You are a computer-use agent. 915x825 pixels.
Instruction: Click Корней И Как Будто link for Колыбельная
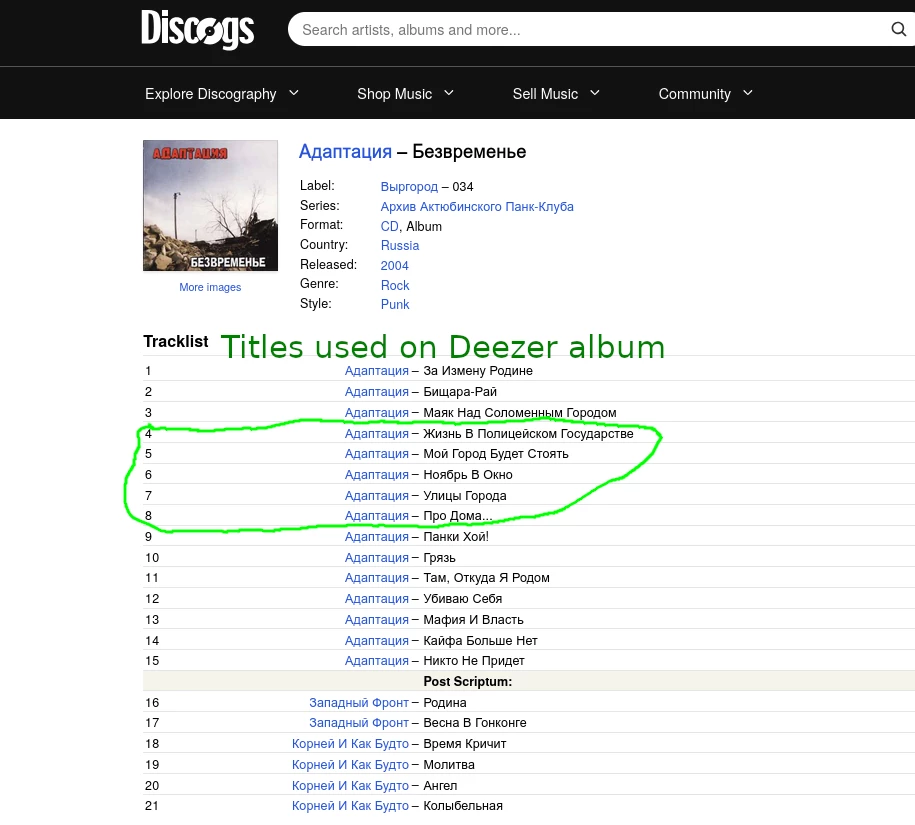point(350,806)
